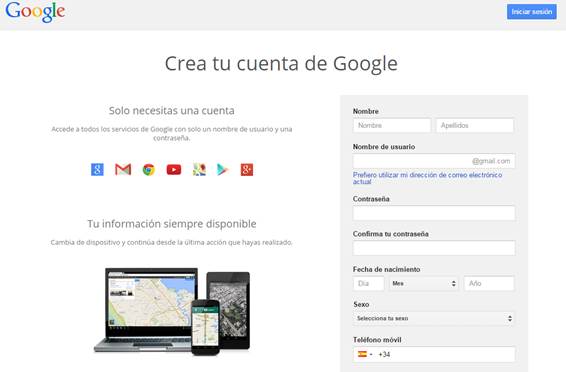Open the Mes month dropdown
This screenshot has height=372, width=566.
coord(424,284)
